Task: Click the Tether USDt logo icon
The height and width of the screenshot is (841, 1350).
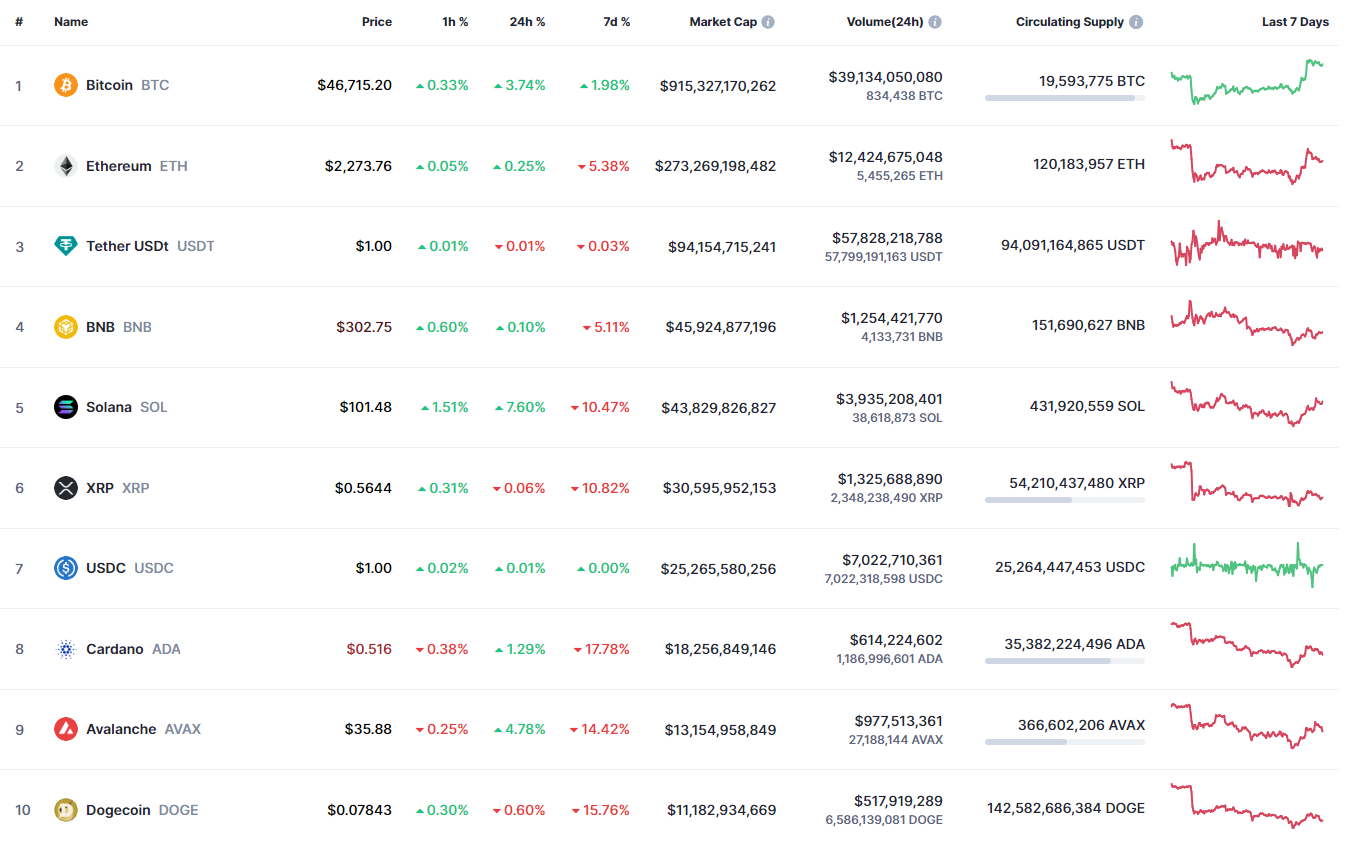Action: tap(66, 246)
